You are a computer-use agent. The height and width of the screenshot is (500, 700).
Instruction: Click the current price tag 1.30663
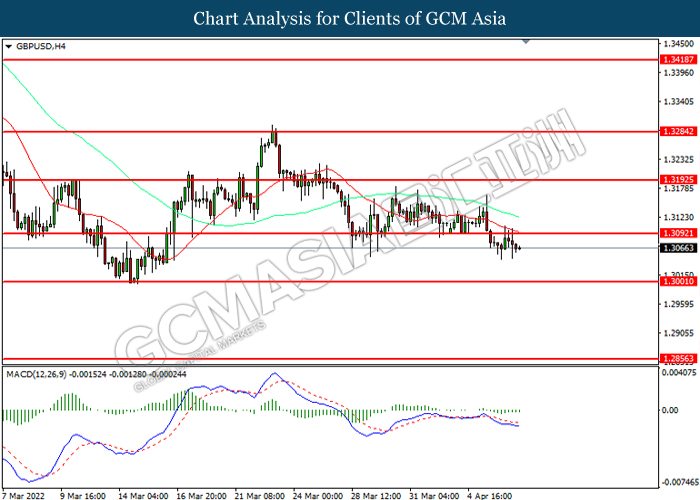tap(678, 248)
